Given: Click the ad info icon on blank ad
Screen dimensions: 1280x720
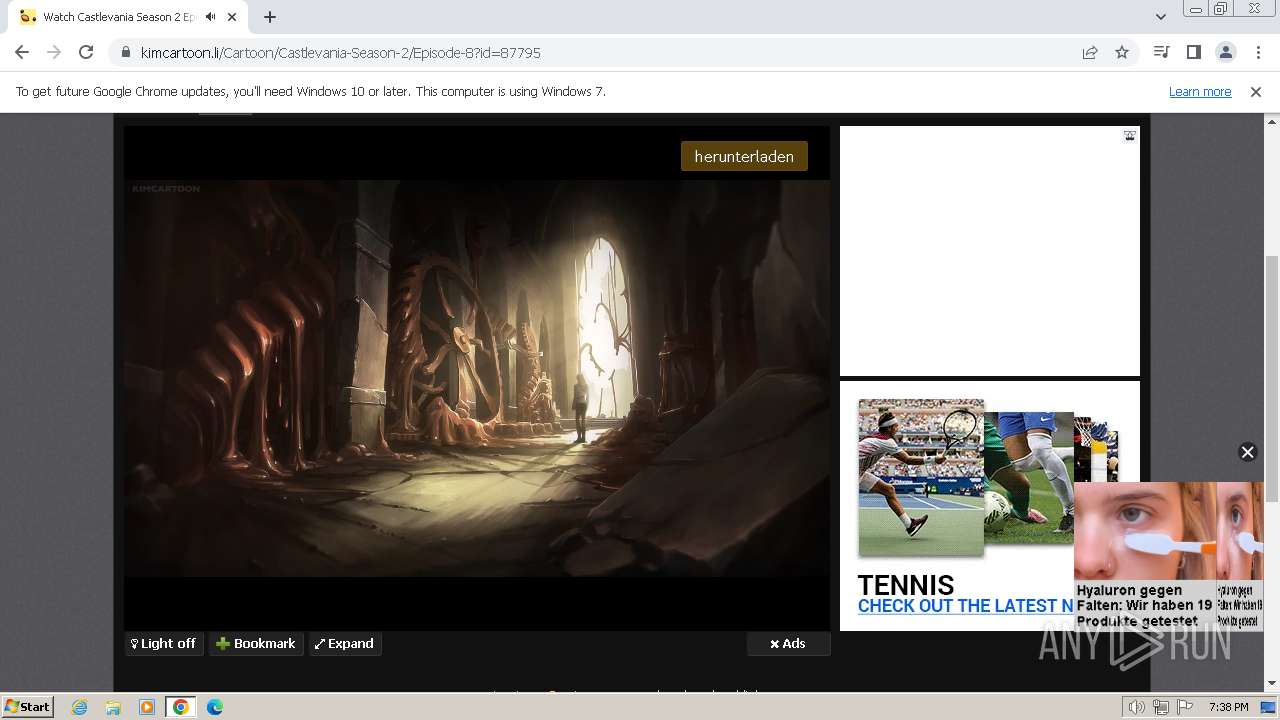Looking at the screenshot, I should (1130, 136).
